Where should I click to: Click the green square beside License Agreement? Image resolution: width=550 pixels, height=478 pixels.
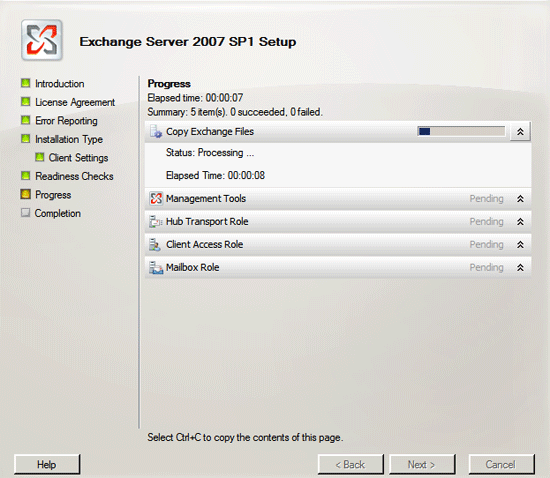25,102
